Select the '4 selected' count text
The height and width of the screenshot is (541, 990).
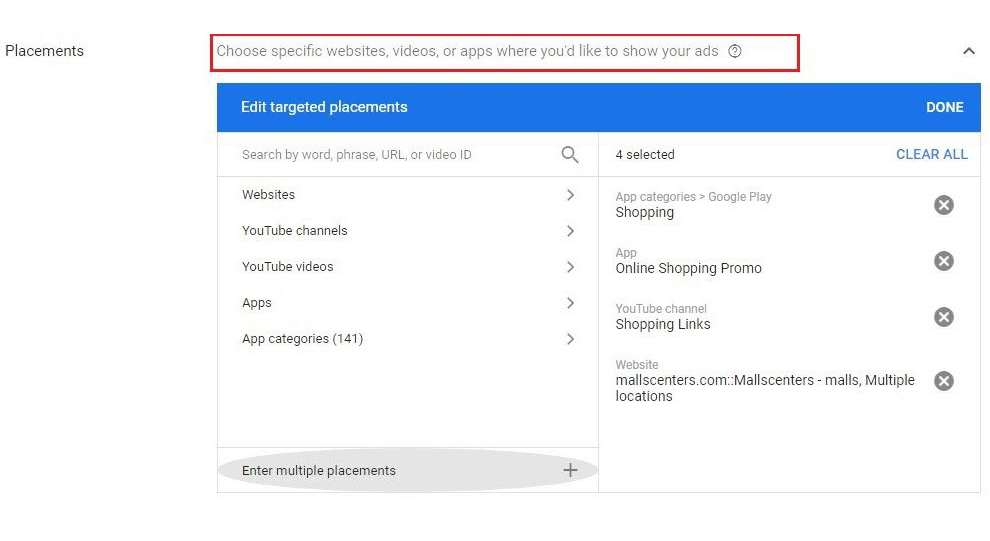645,155
